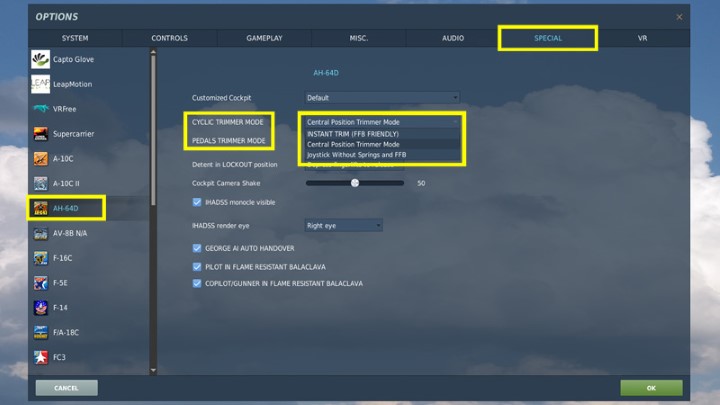The width and height of the screenshot is (720, 405).
Task: Select FC3 label in sidebar
Action: tap(59, 357)
